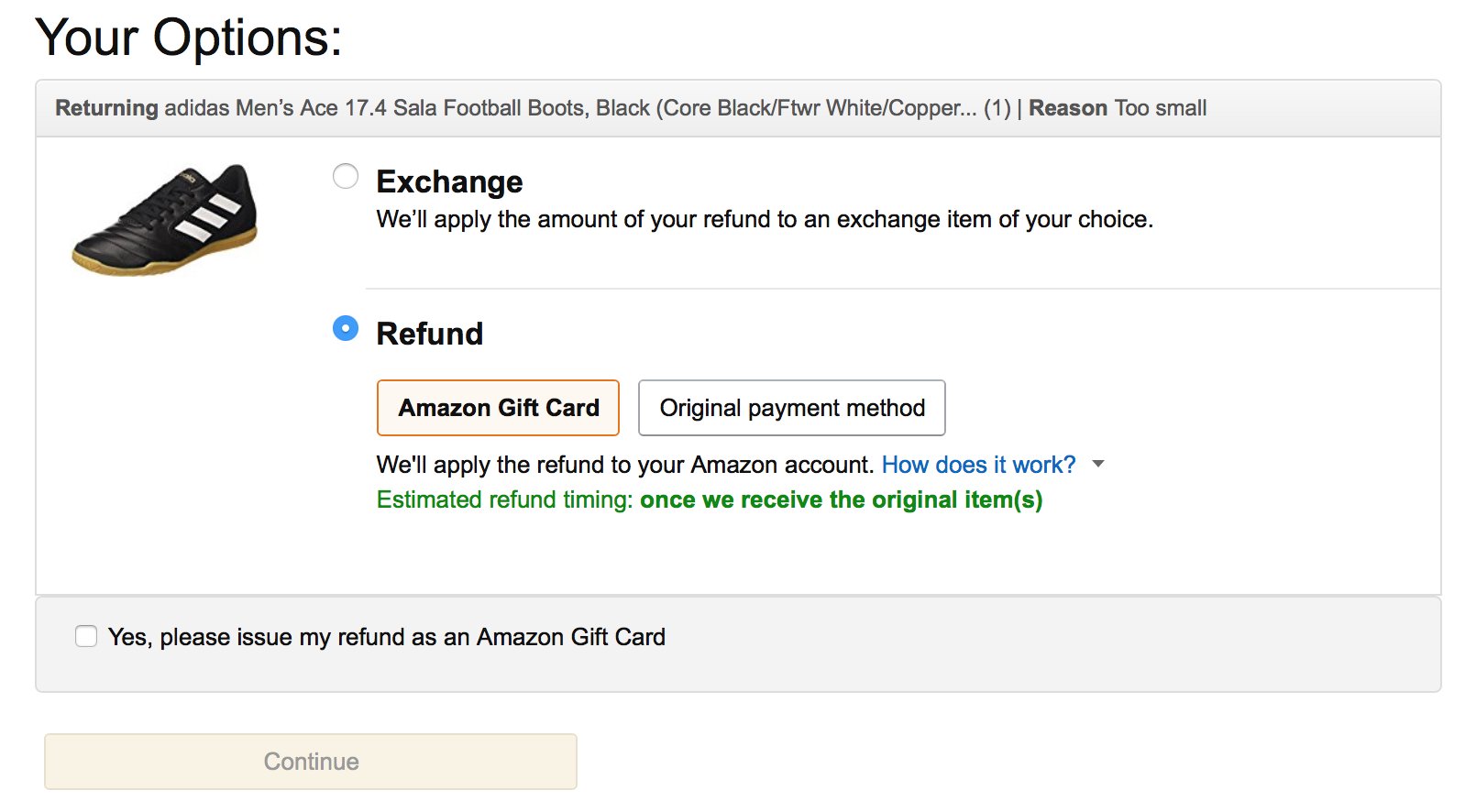
Task: Choose the Original payment method option
Action: tap(792, 408)
